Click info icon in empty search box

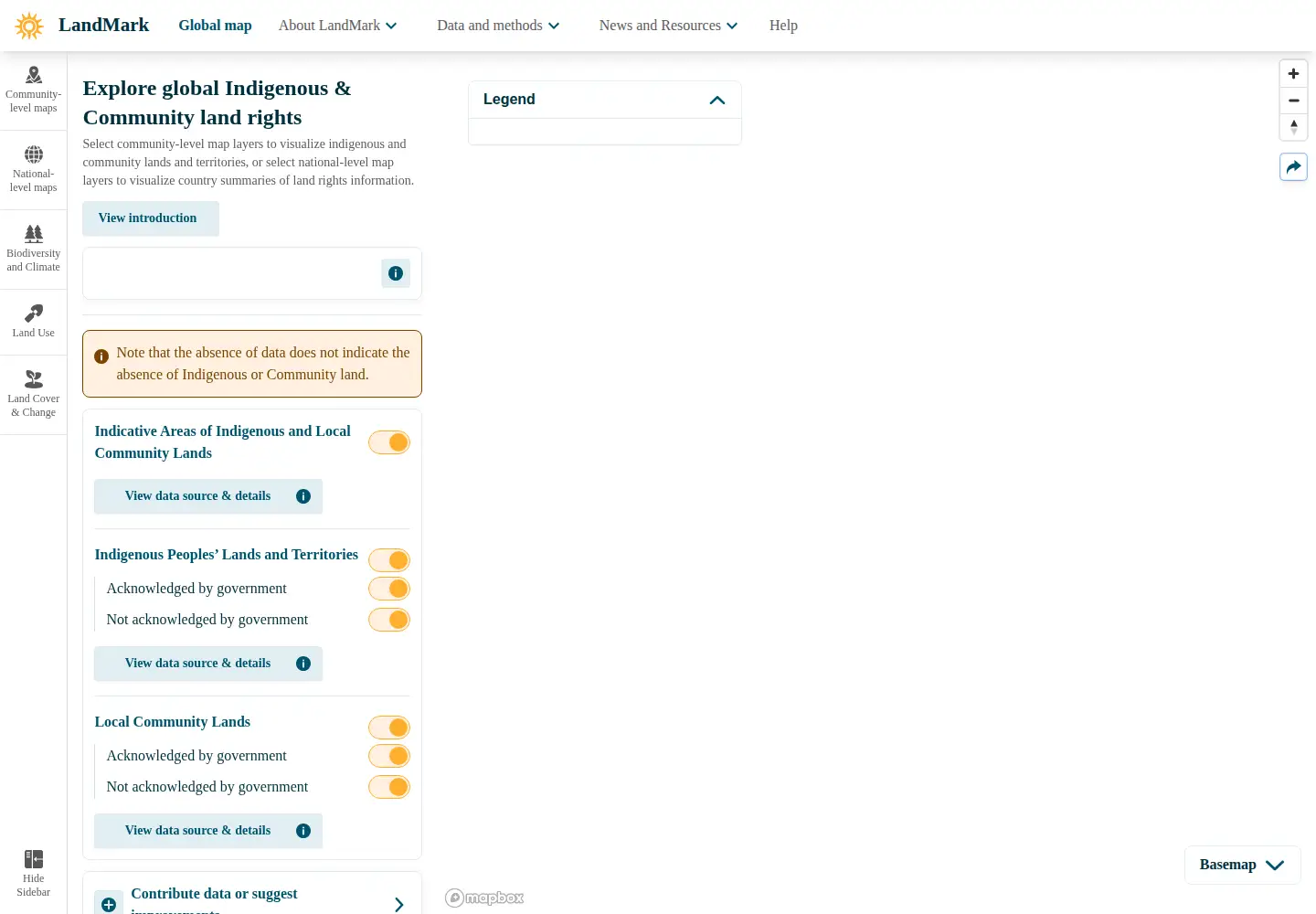pyautogui.click(x=396, y=273)
